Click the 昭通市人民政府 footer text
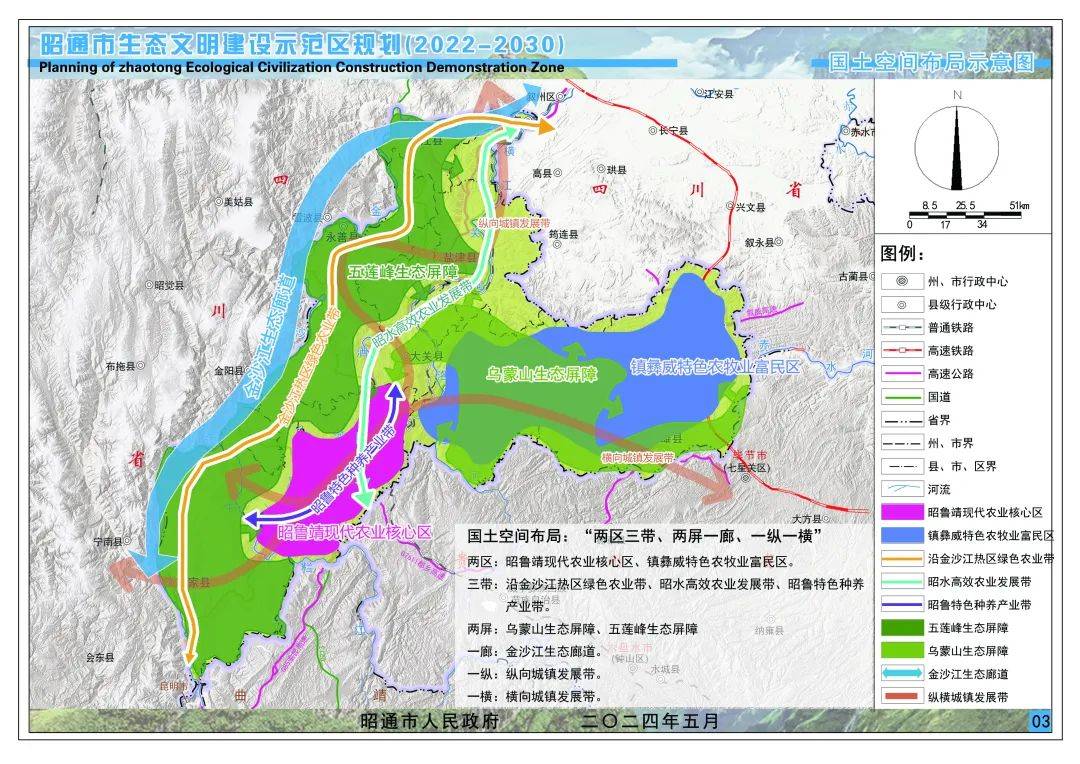The image size is (1080, 764). (x=430, y=721)
